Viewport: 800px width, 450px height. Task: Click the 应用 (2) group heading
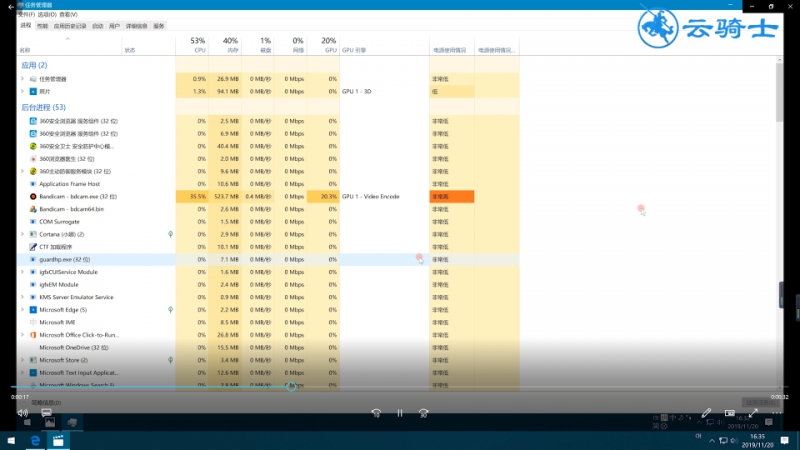pyautogui.click(x=34, y=65)
